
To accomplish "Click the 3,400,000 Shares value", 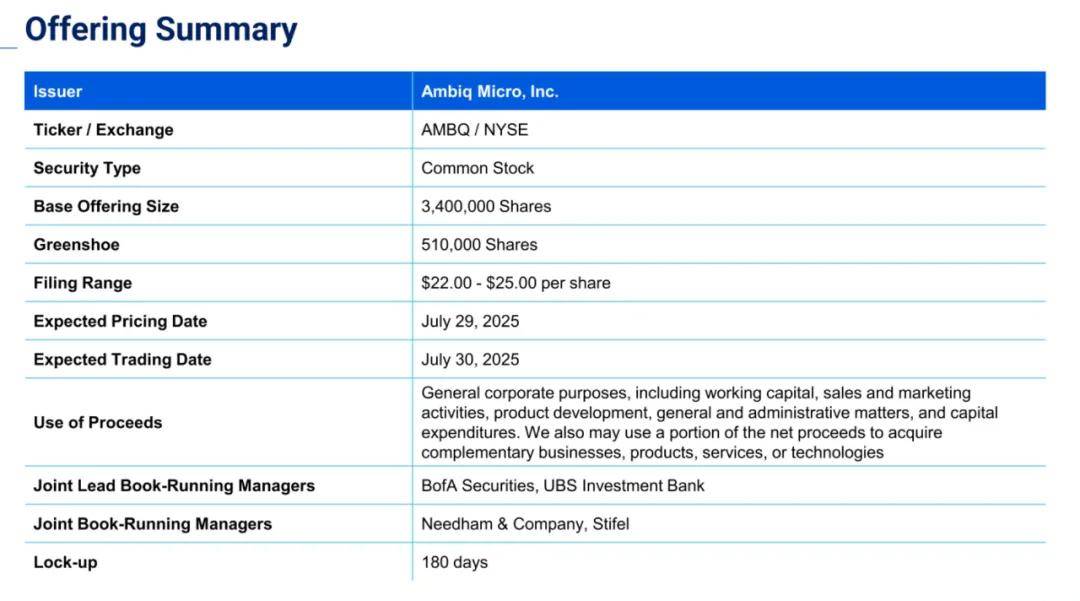I will click(x=486, y=207).
